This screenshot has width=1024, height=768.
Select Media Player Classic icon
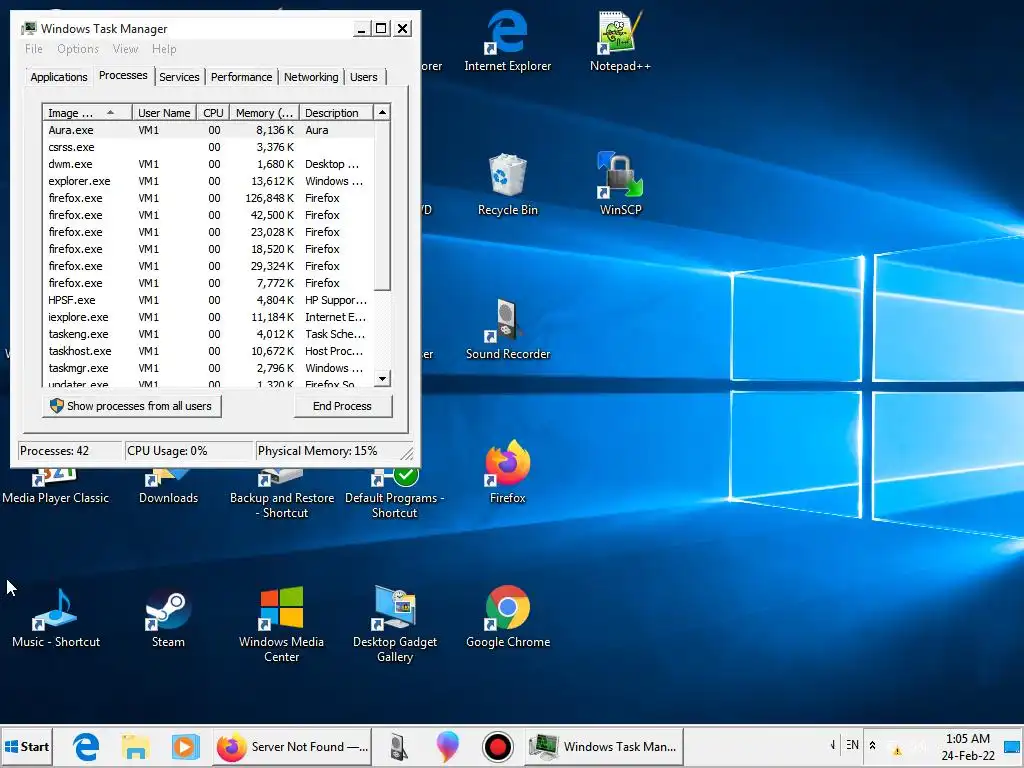(x=56, y=488)
